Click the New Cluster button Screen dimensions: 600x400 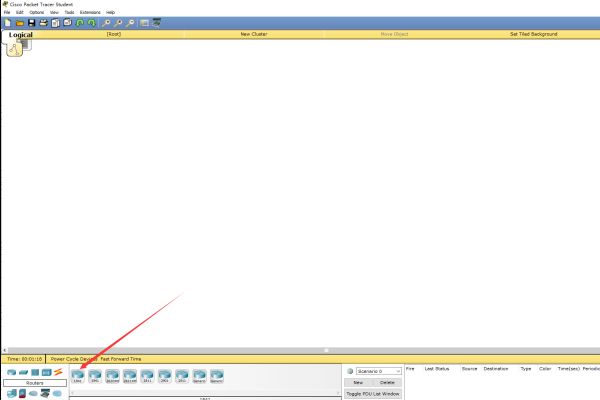click(x=254, y=34)
